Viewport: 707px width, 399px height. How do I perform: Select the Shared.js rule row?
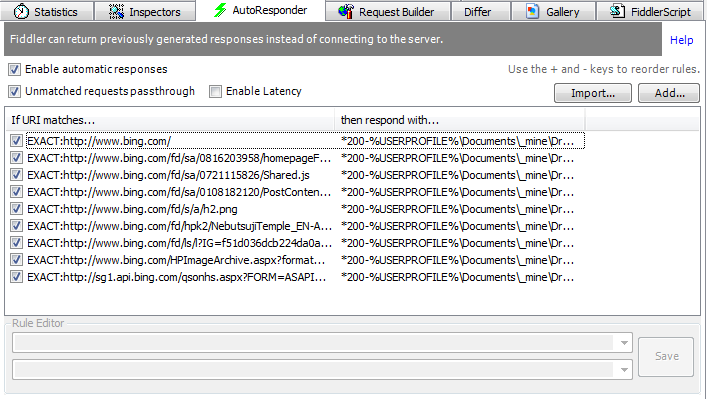[x=298, y=175]
